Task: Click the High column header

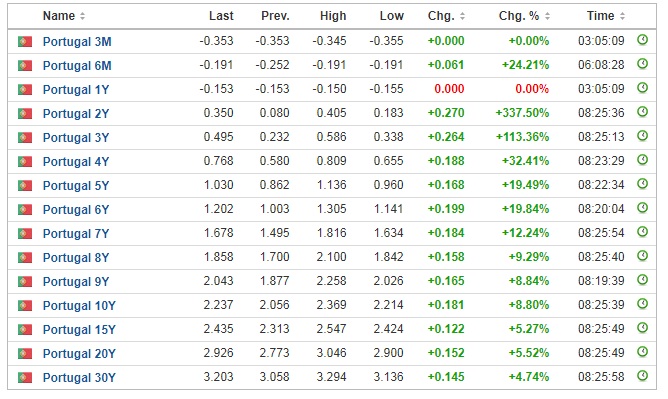Action: pyautogui.click(x=333, y=16)
